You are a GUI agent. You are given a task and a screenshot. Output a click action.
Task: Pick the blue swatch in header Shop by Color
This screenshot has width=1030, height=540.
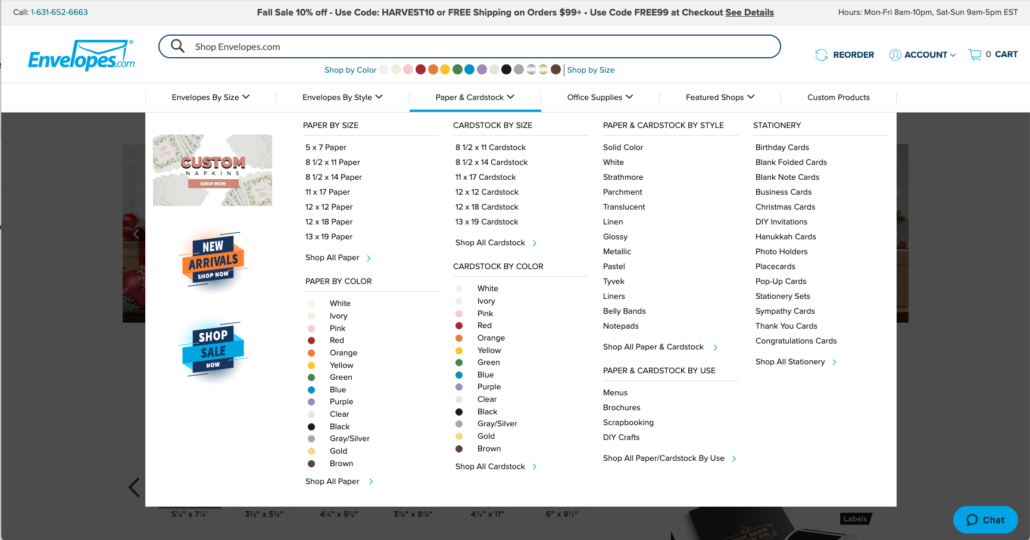470,70
